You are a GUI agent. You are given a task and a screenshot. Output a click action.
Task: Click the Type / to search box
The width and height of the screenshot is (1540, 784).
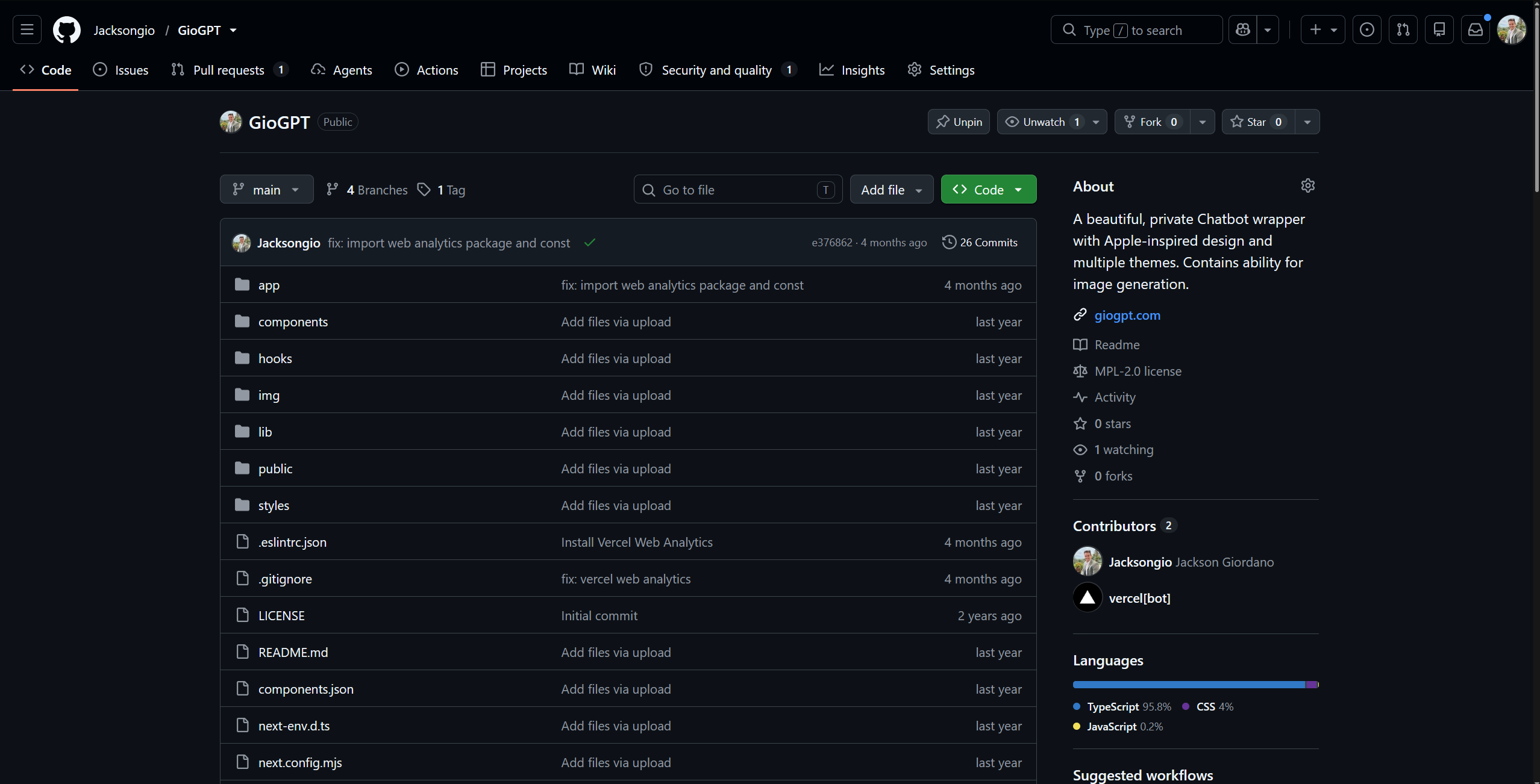1136,30
